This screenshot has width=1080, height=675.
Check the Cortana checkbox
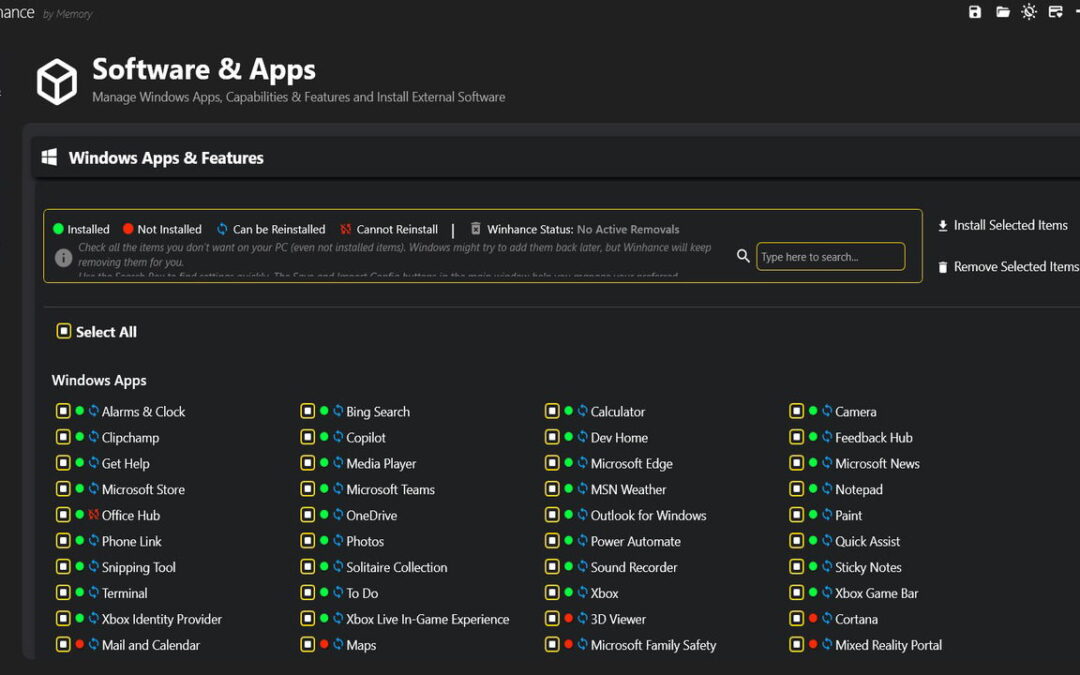[798, 619]
